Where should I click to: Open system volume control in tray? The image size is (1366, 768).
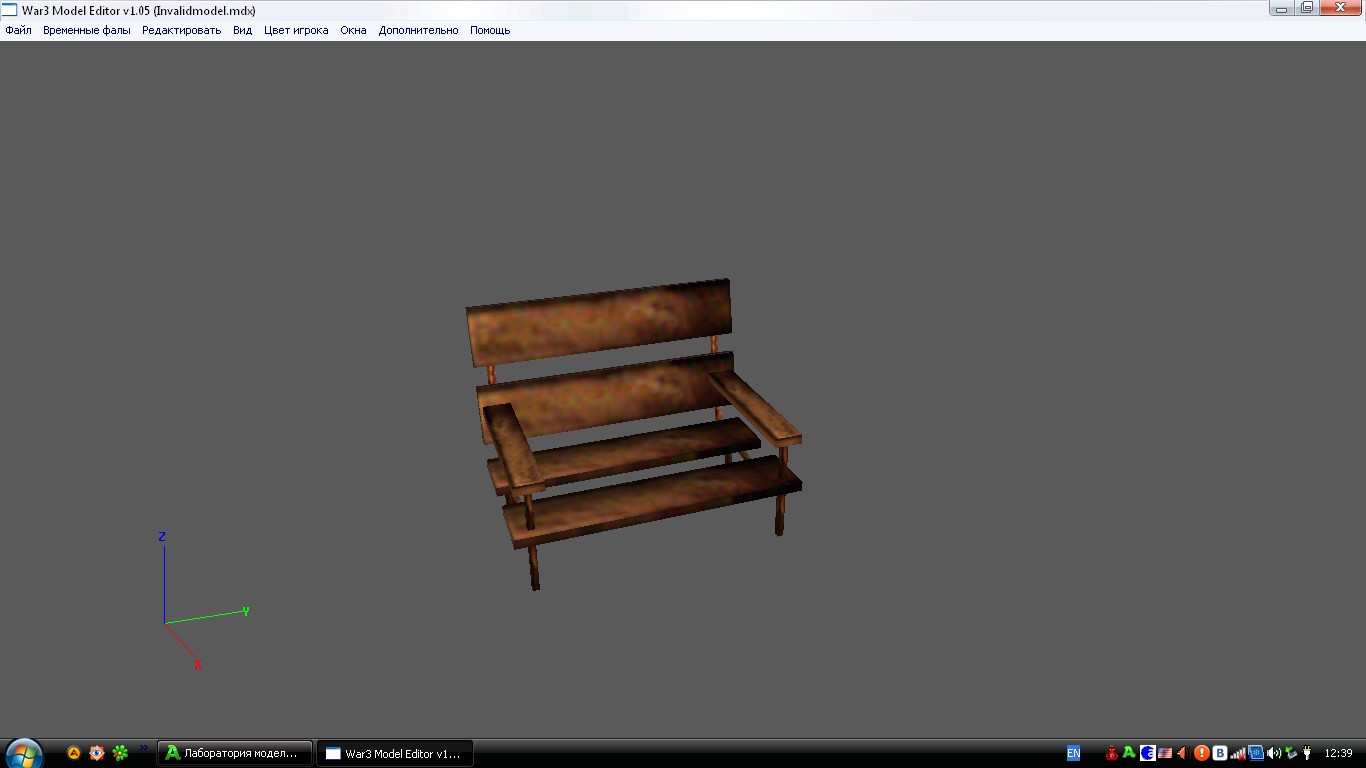tap(1274, 753)
